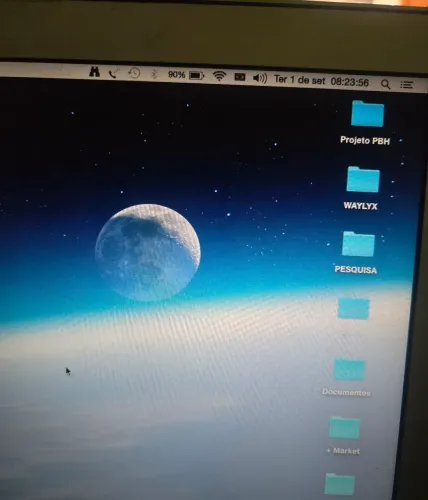Open the volume control icon

point(260,78)
